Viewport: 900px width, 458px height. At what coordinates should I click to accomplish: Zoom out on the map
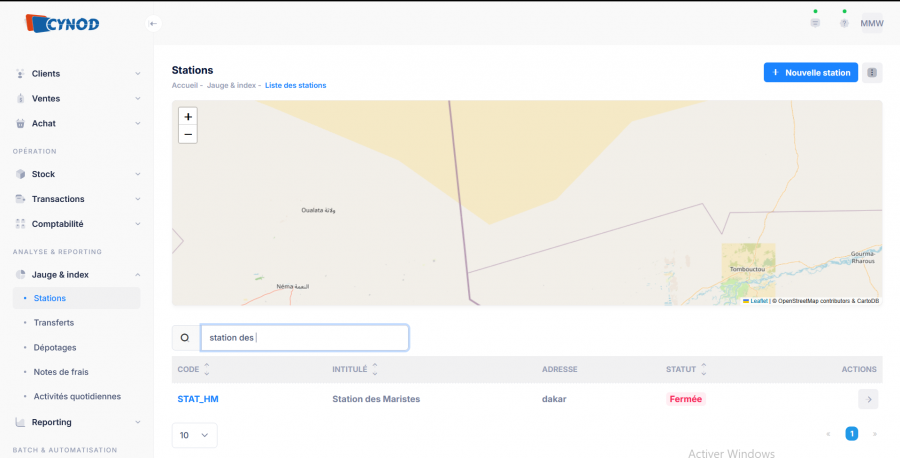(x=188, y=134)
